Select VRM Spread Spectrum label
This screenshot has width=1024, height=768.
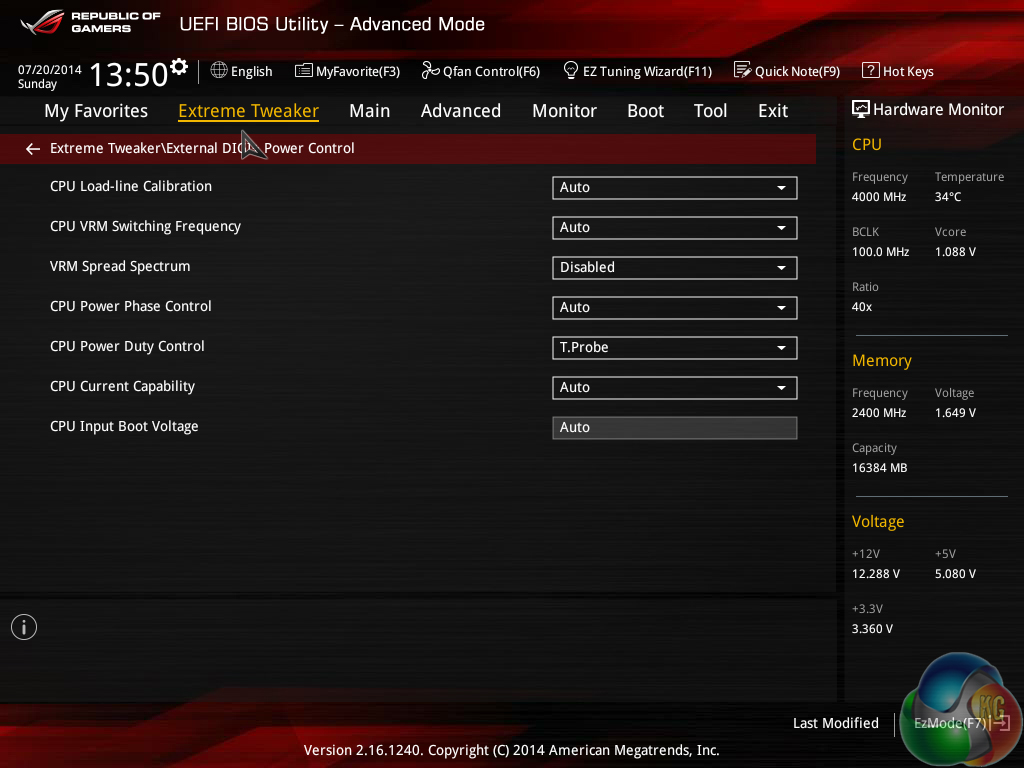point(120,266)
